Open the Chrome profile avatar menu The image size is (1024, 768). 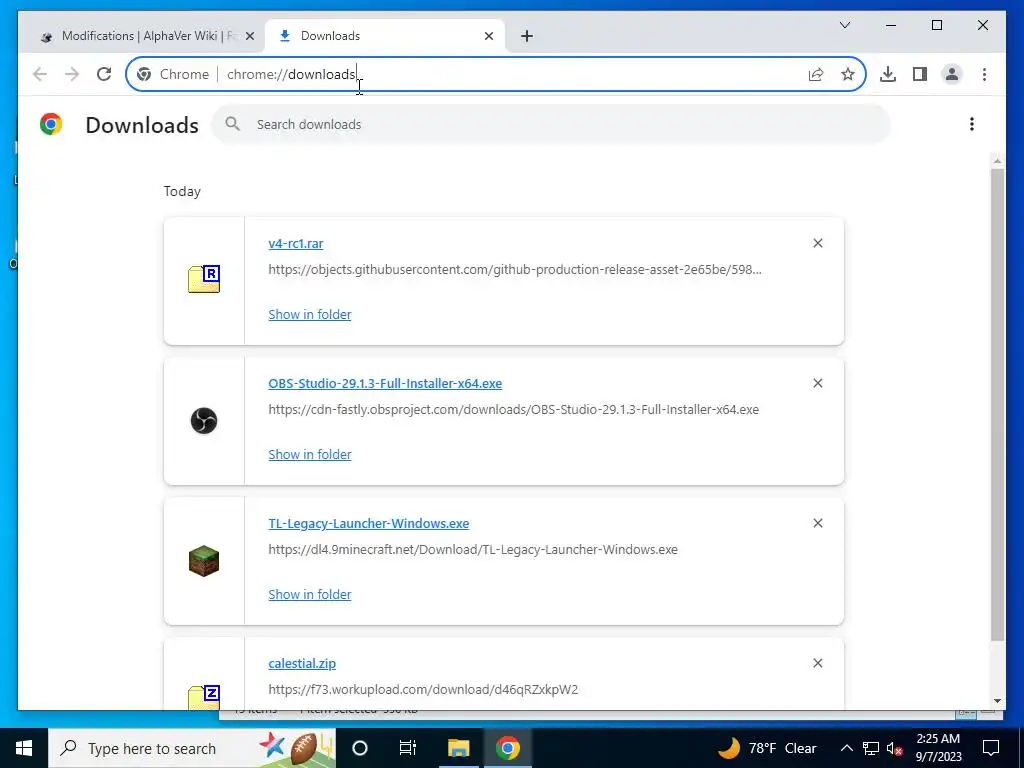point(952,74)
